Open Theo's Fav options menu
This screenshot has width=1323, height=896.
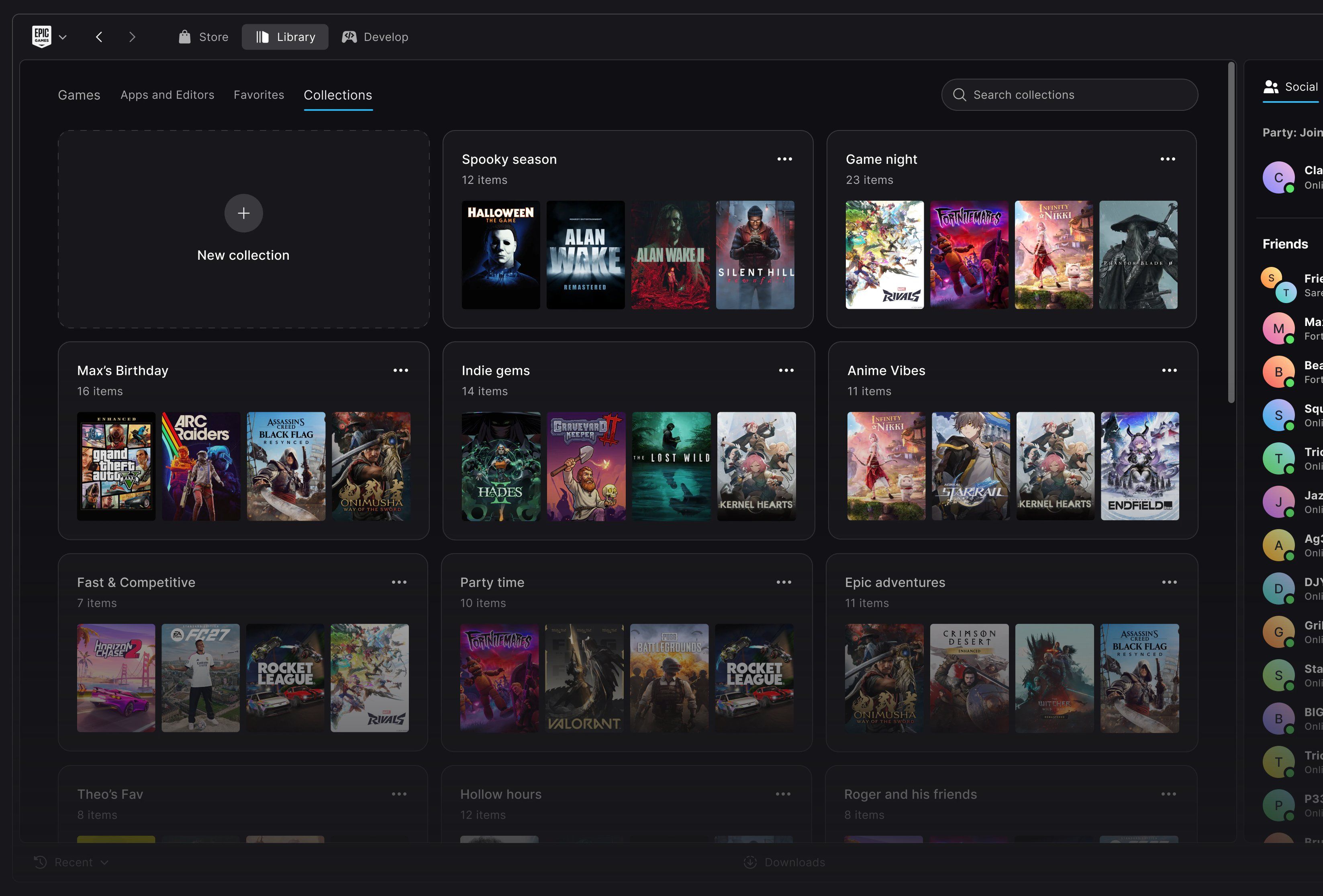click(399, 794)
